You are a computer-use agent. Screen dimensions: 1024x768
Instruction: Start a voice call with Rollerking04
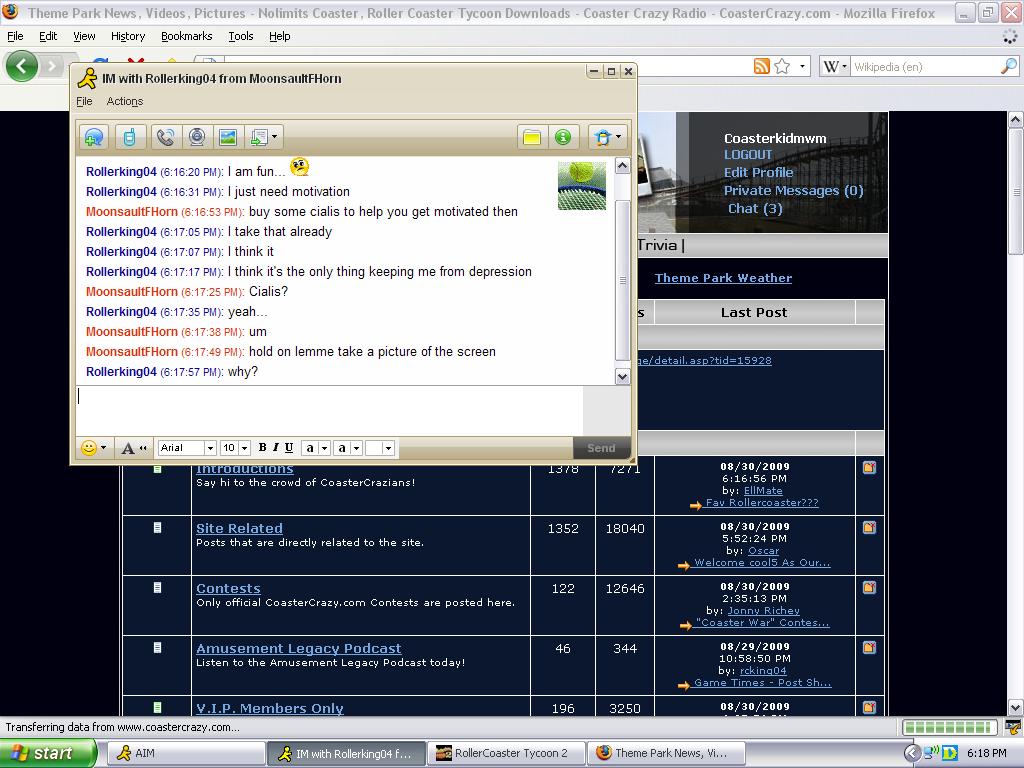(165, 137)
